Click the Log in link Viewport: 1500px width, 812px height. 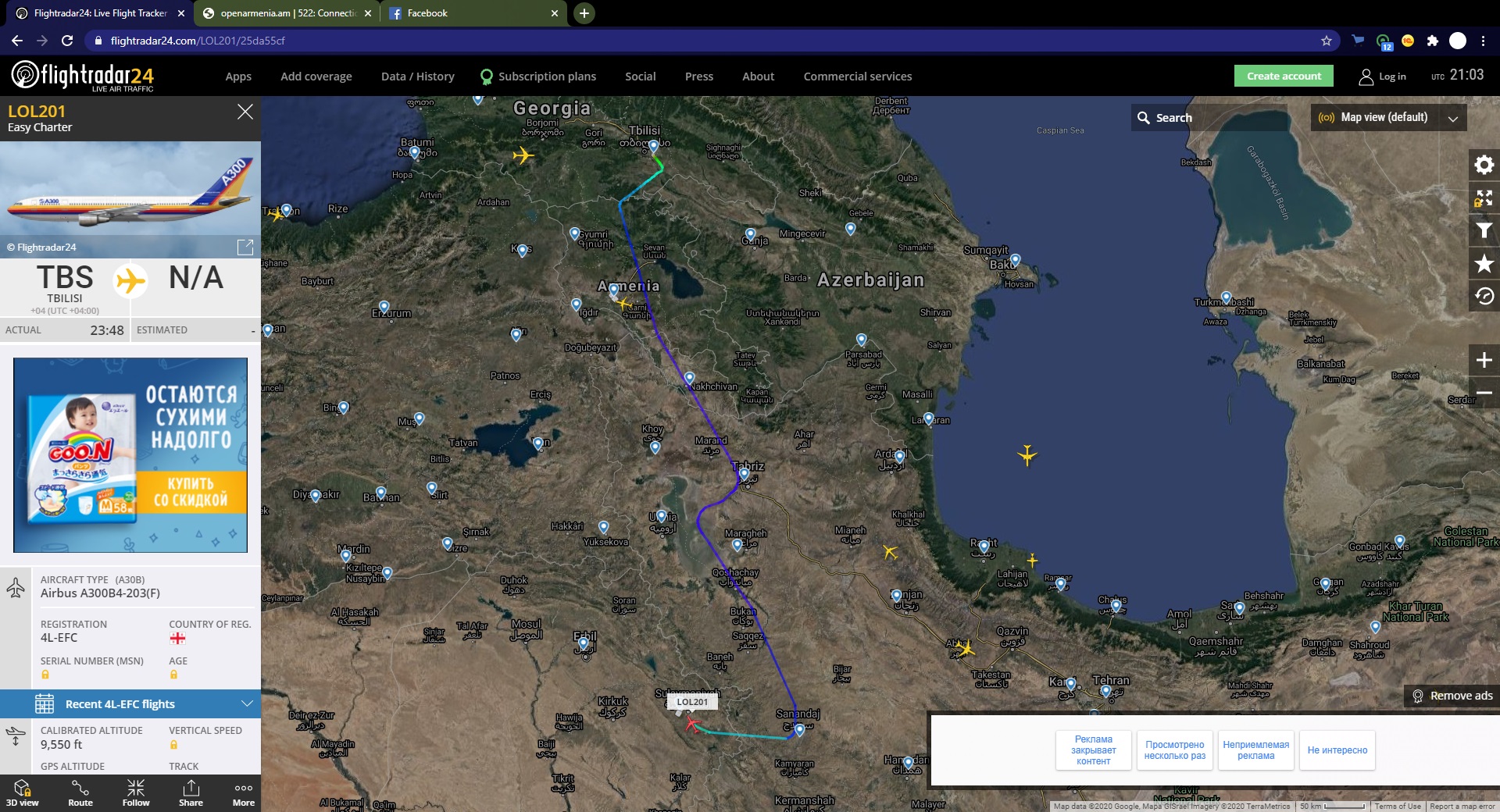pos(1383,77)
